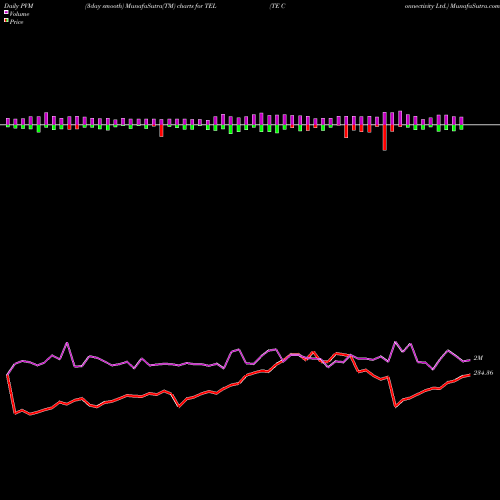Image resolution: width=500 pixels, height=500 pixels.
Task: Click the 'MunafaSutra.com' text at top right
Action: (x=475, y=6)
